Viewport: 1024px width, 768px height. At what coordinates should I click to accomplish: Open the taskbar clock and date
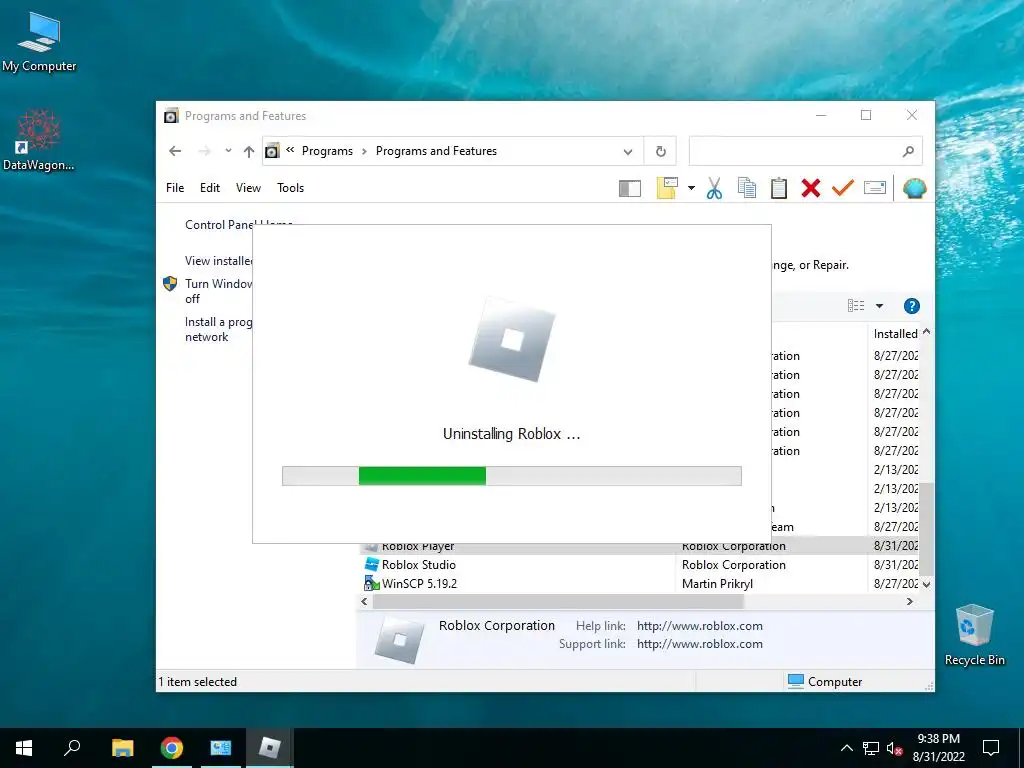click(x=938, y=748)
